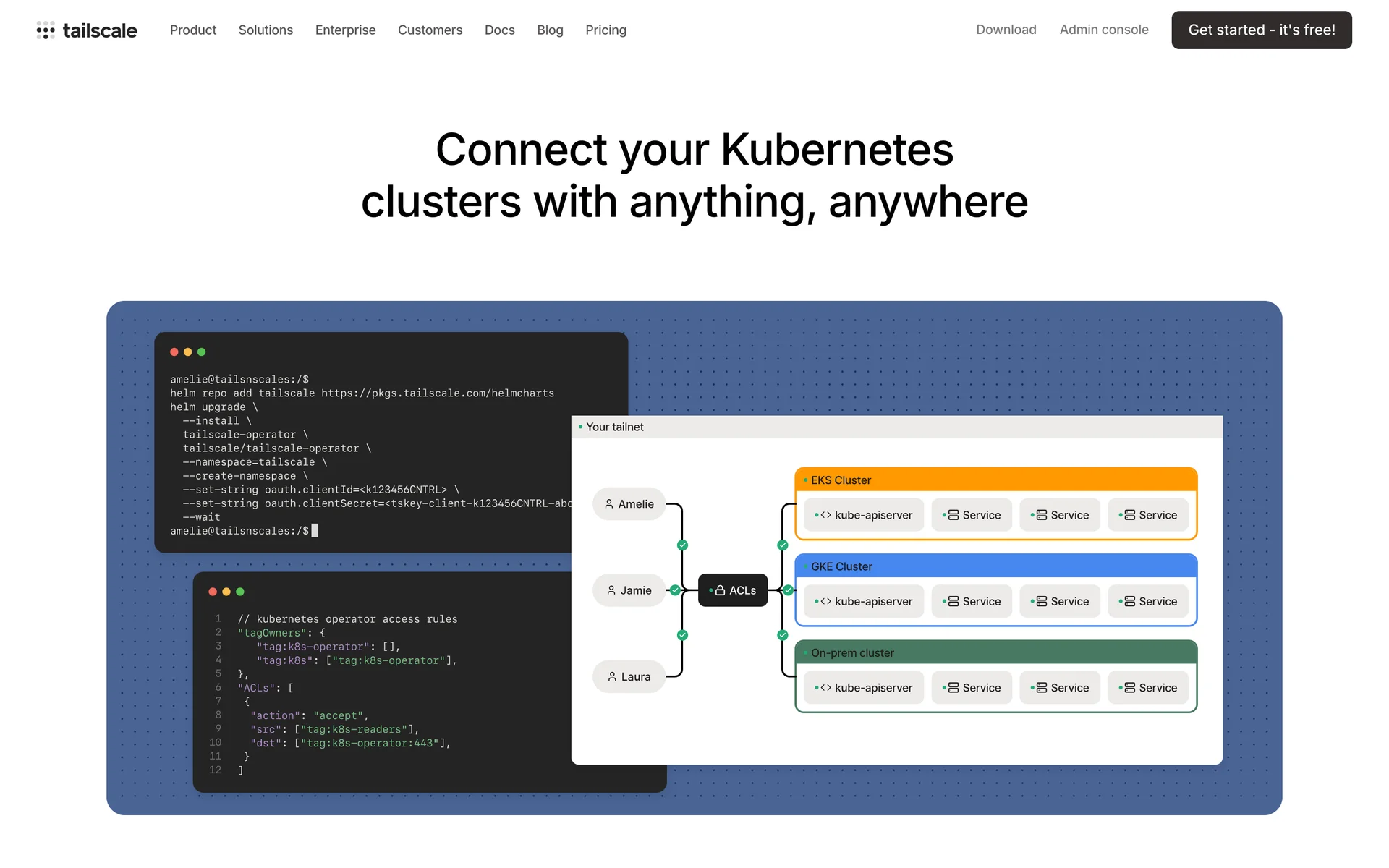Image resolution: width=1389 pixels, height=868 pixels.
Task: Click the Tailscale logo icon
Action: [x=46, y=30]
